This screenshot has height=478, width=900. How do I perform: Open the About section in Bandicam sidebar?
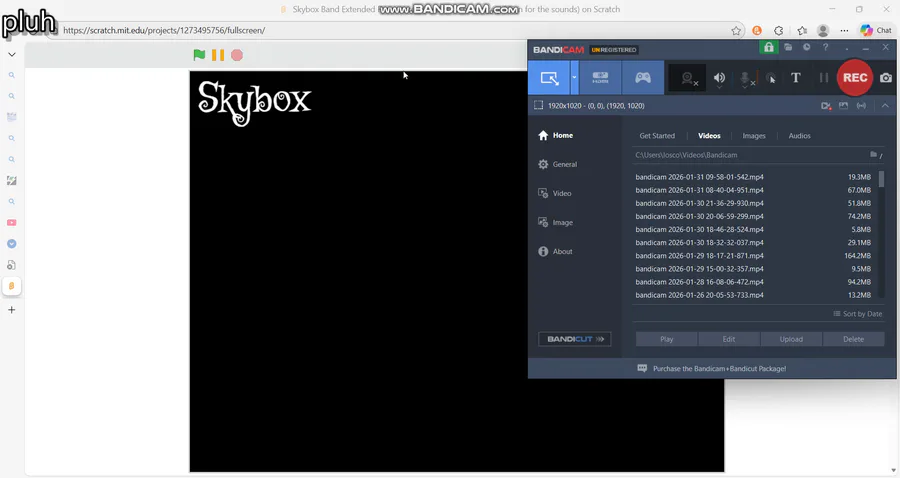click(x=555, y=251)
